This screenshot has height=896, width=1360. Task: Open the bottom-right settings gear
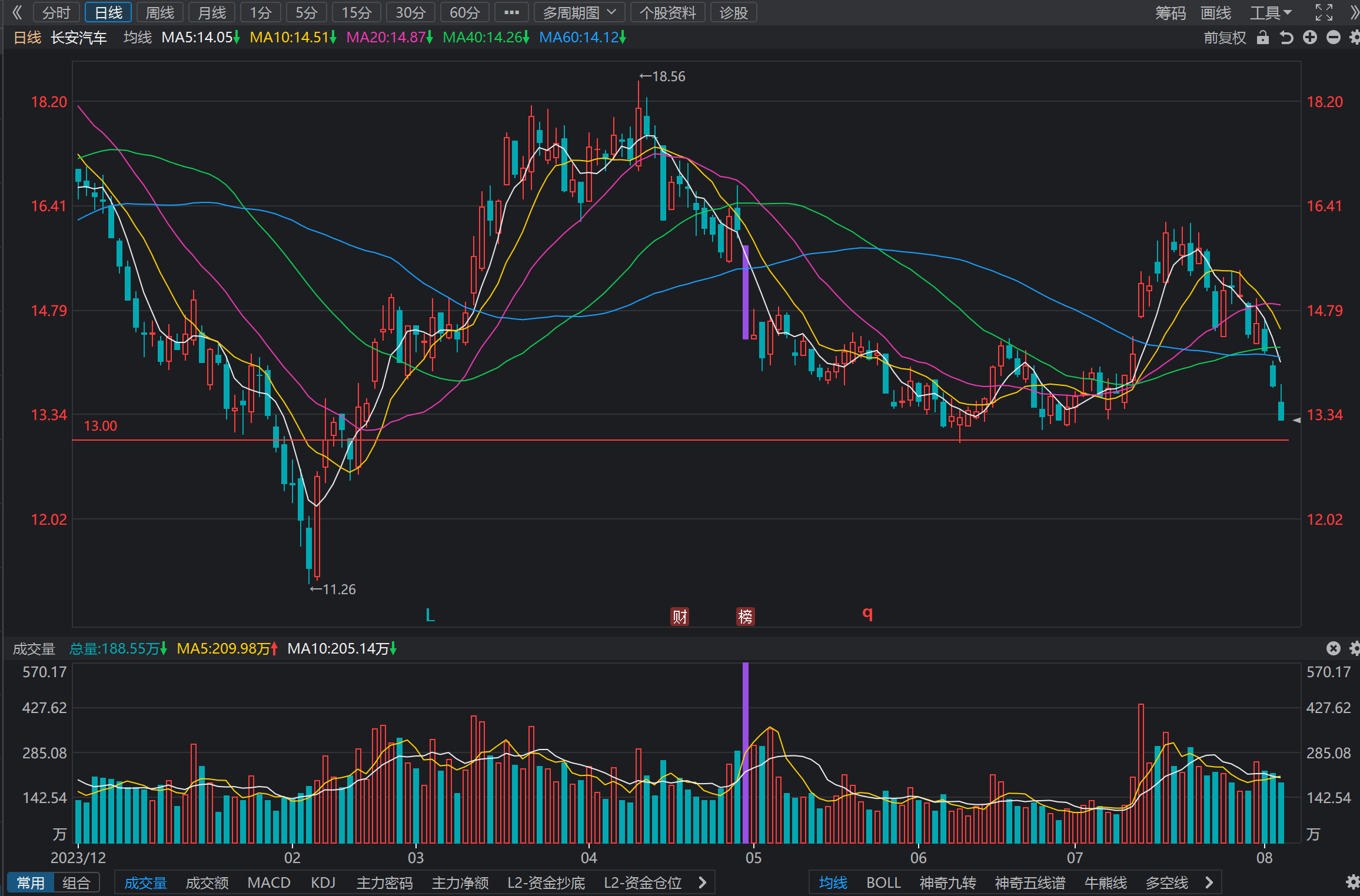tap(1353, 882)
